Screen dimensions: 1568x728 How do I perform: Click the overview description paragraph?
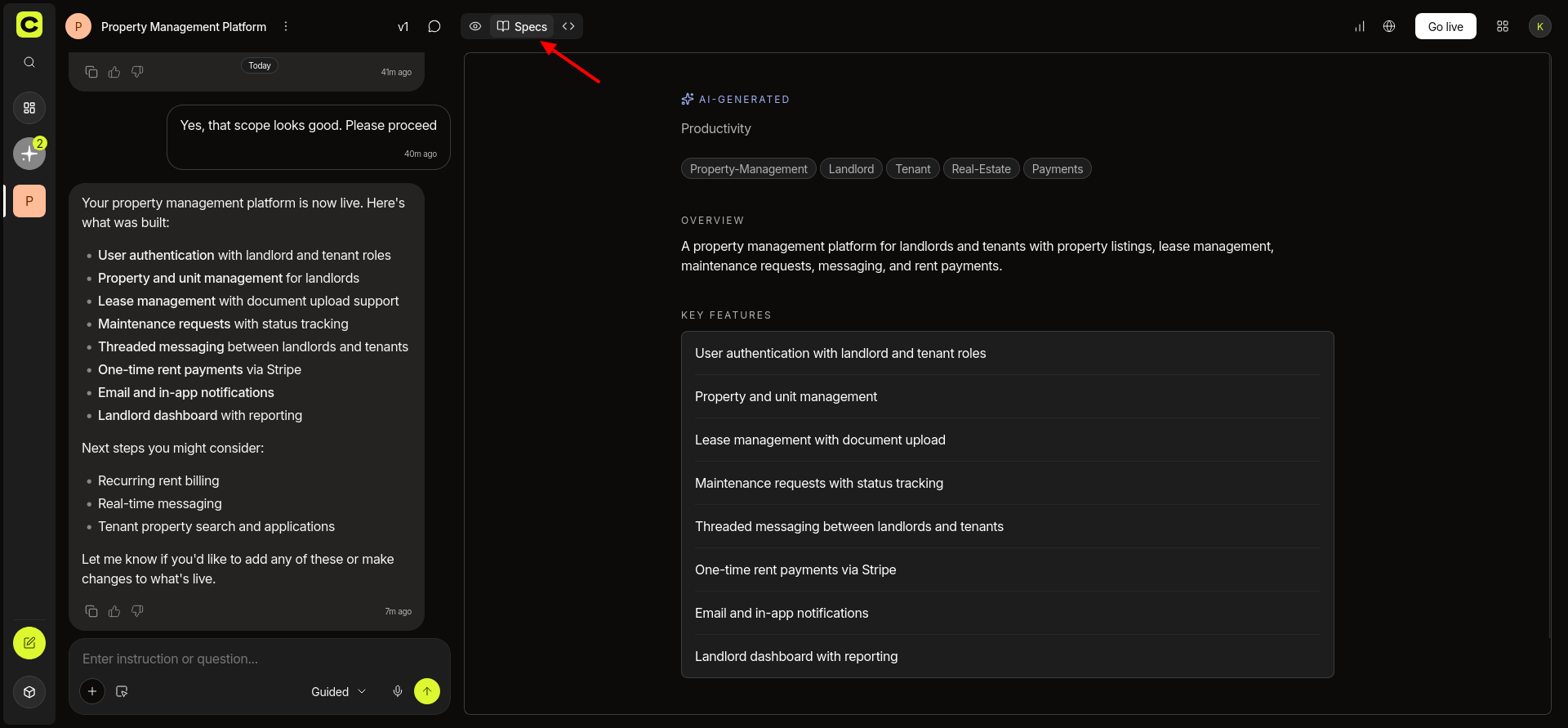[978, 256]
